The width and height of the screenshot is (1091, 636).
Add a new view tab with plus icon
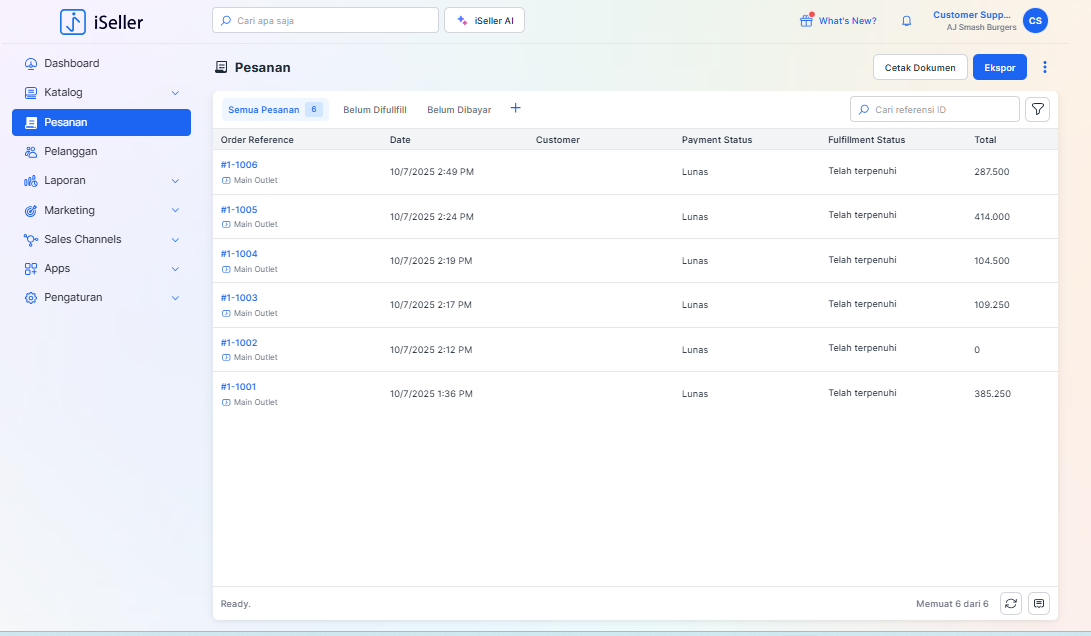[x=516, y=108]
